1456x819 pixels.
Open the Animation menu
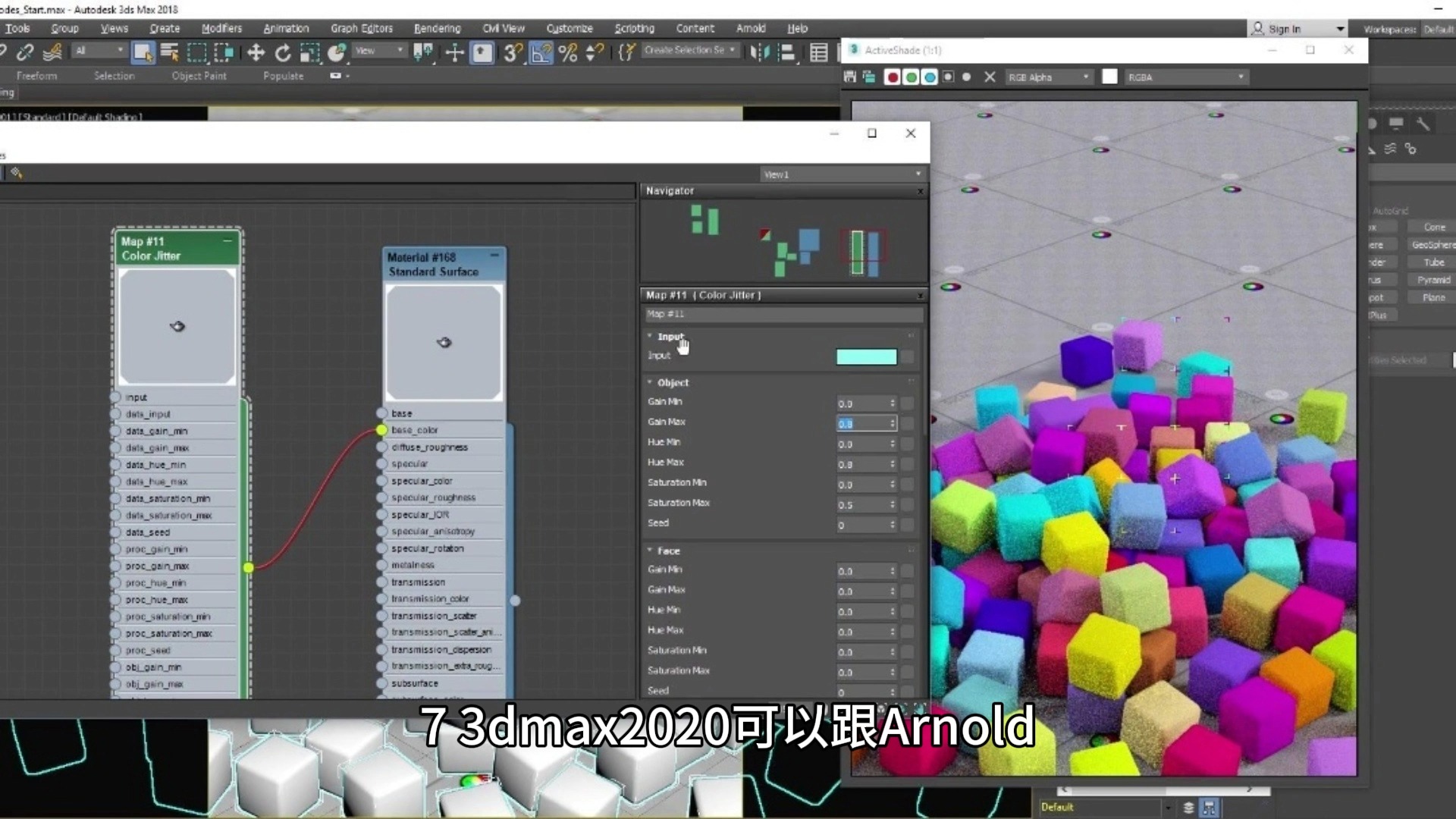[x=286, y=28]
